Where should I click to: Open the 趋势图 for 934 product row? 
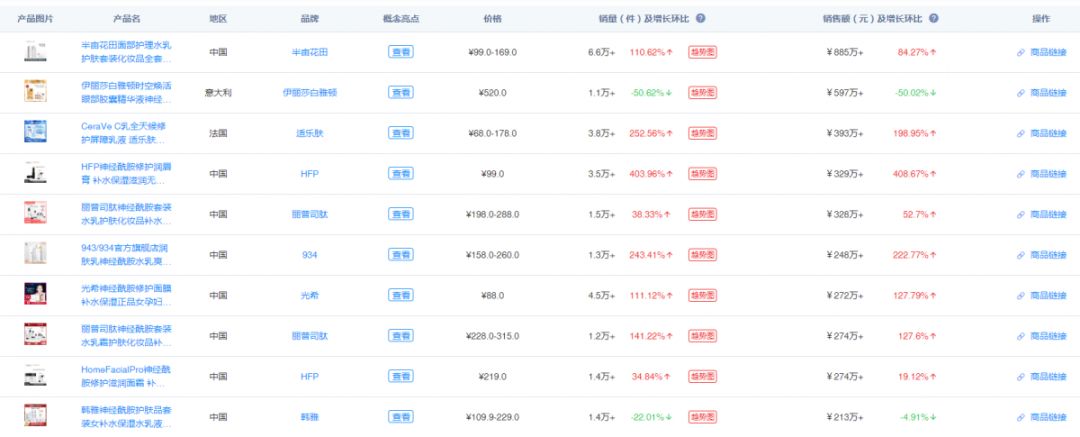point(702,255)
